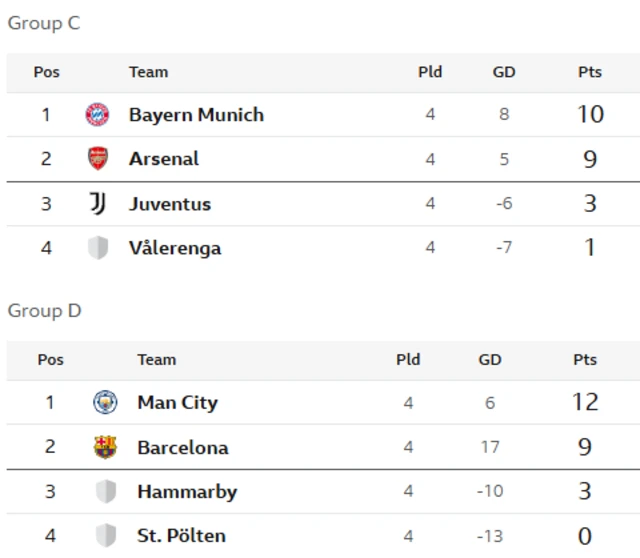Open the Hammarby team link
The width and height of the screenshot is (640, 558).
(187, 491)
